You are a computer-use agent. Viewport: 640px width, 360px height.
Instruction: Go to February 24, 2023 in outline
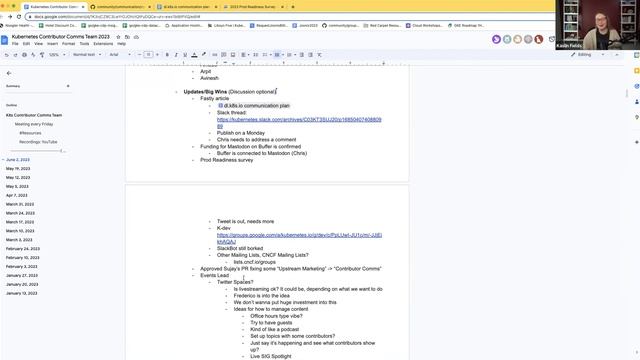[23, 249]
